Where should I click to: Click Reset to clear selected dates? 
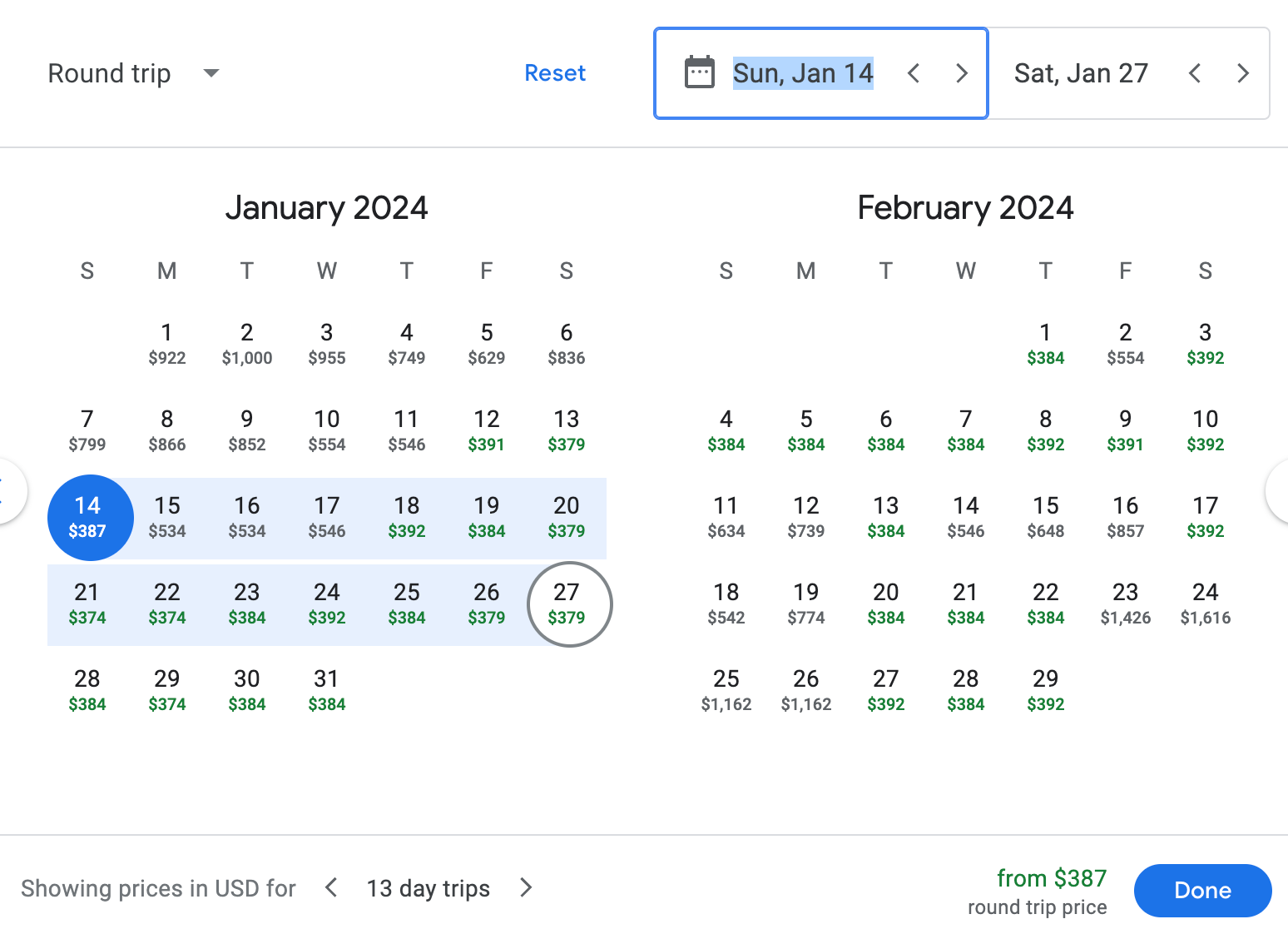click(x=555, y=73)
